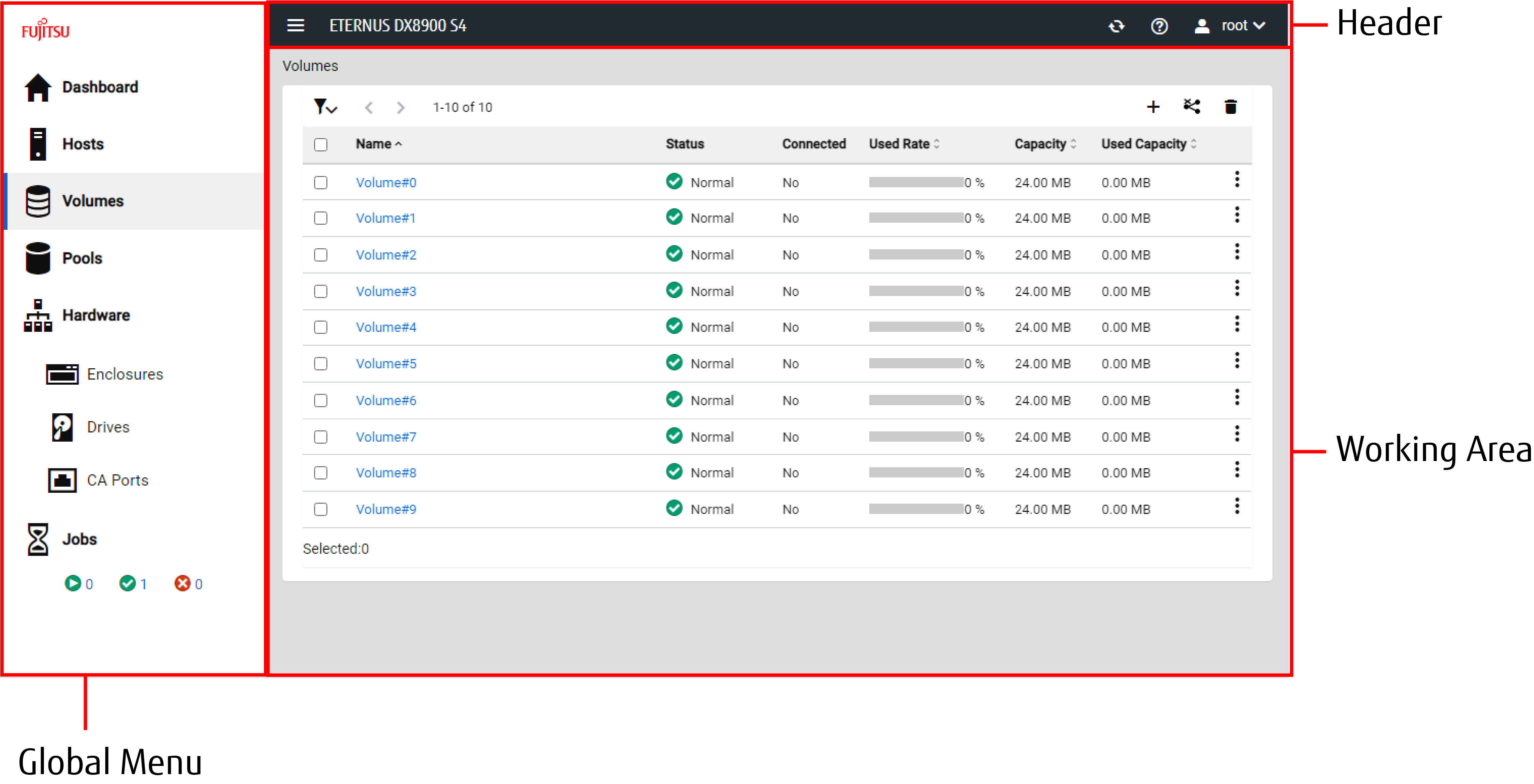
Task: Check the checkbox for Volume#9
Action: [321, 509]
